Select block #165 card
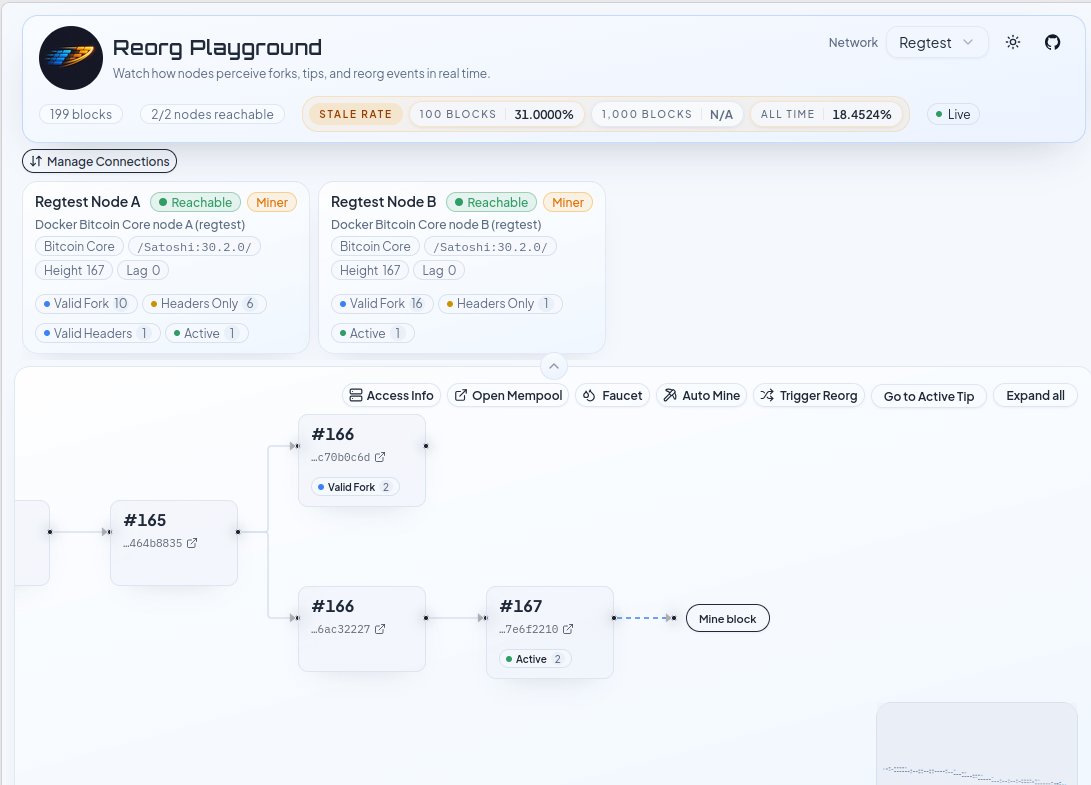 (x=174, y=543)
